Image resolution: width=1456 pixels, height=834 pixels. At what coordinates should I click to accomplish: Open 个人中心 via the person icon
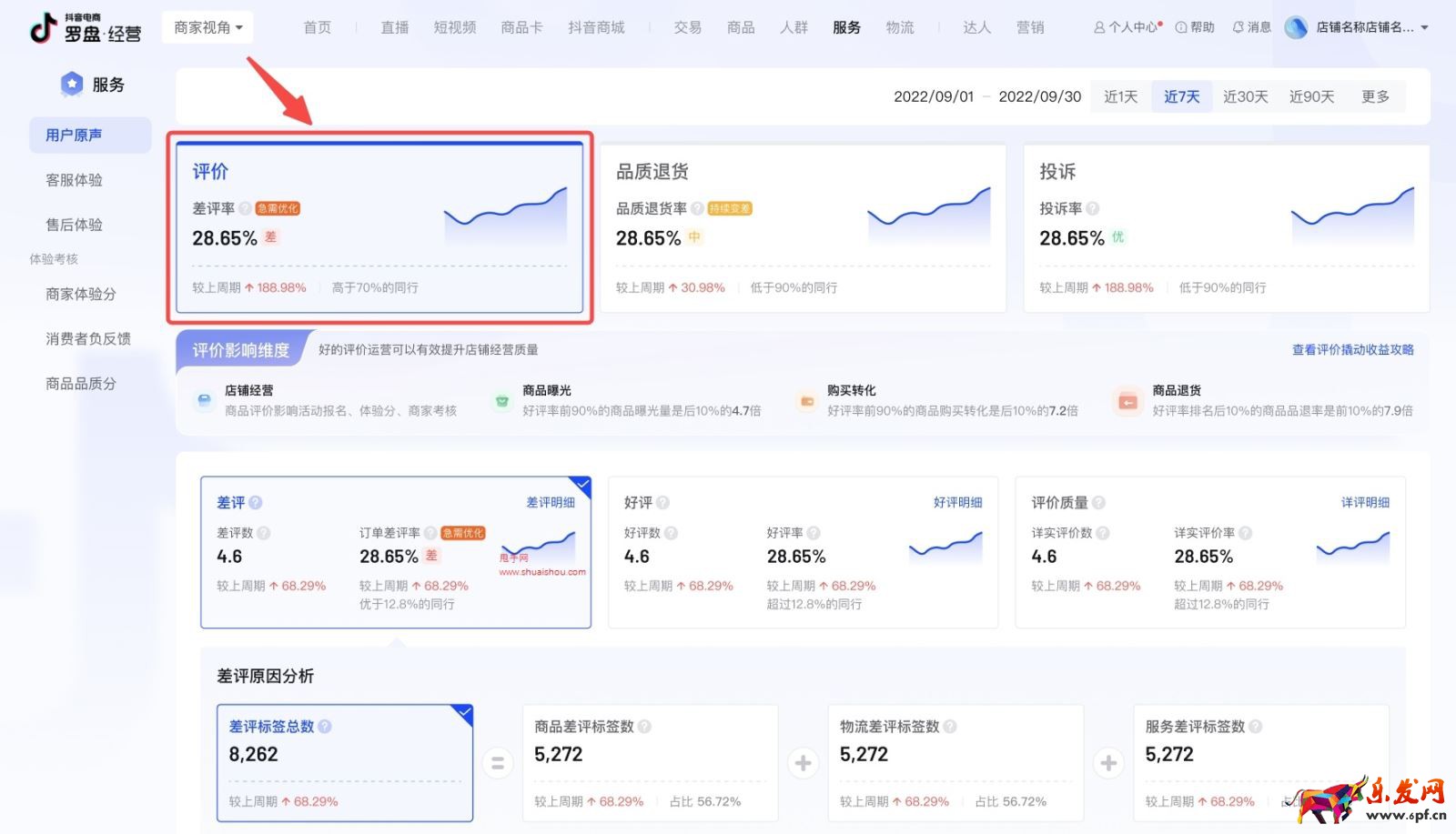point(1098,27)
